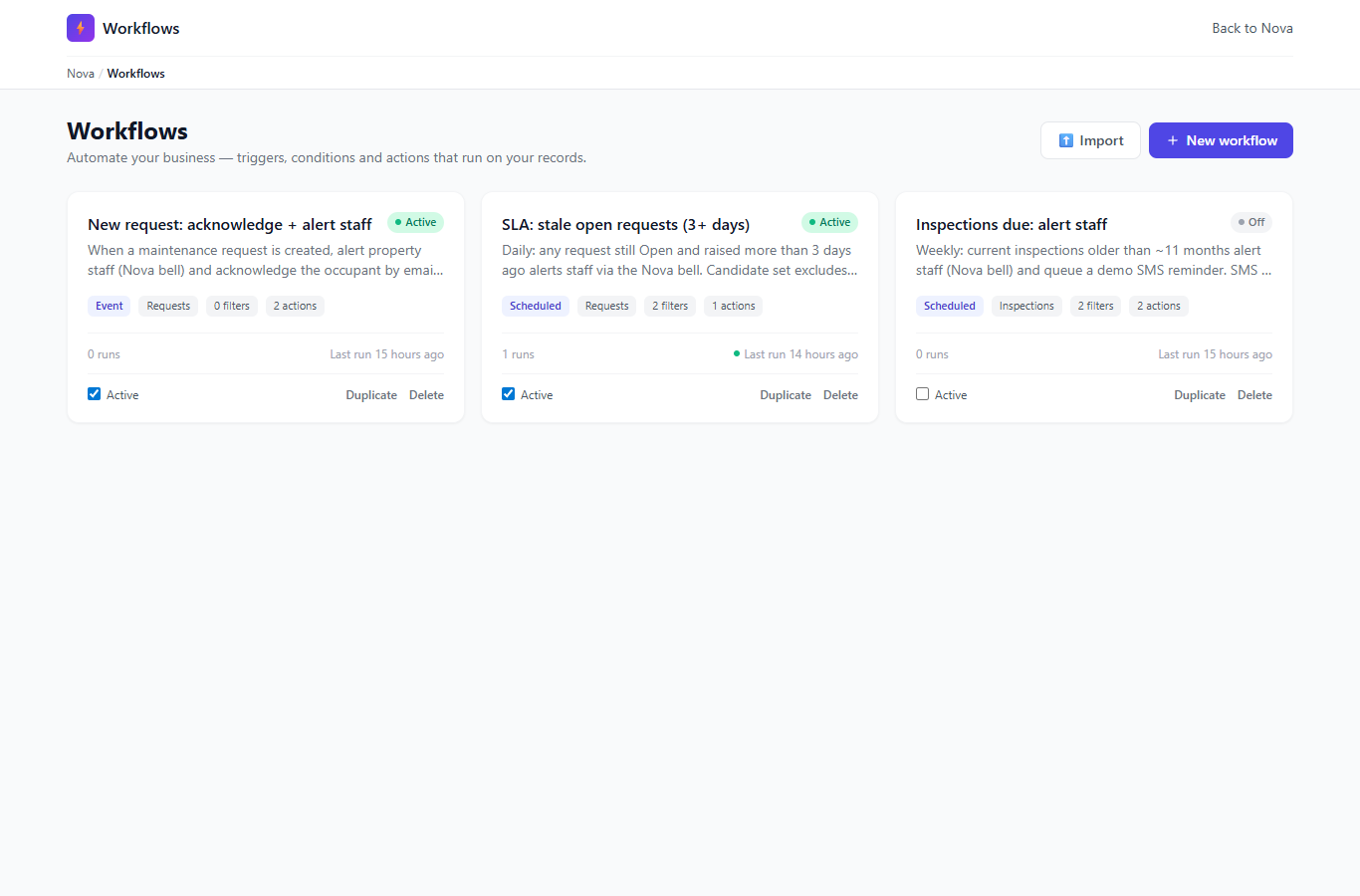The height and width of the screenshot is (896, 1360).
Task: Uncheck Active on New request workflow card
Action: [x=95, y=394]
